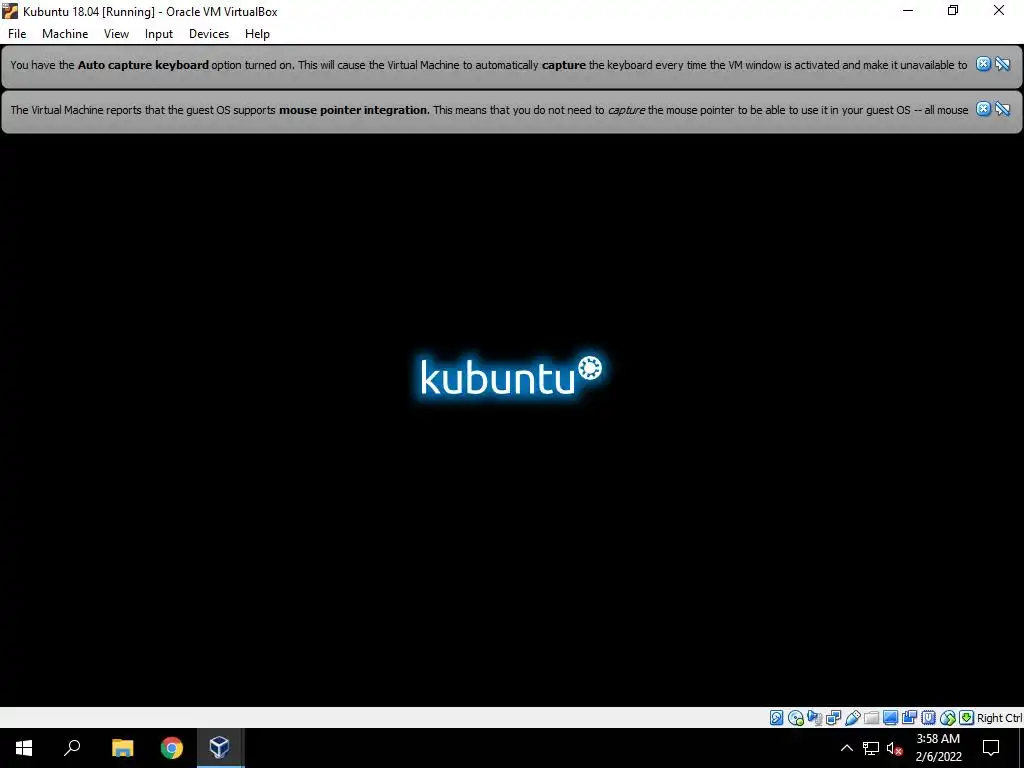
Task: Click the mouse integration indicator icon
Action: pyautogui.click(x=948, y=718)
